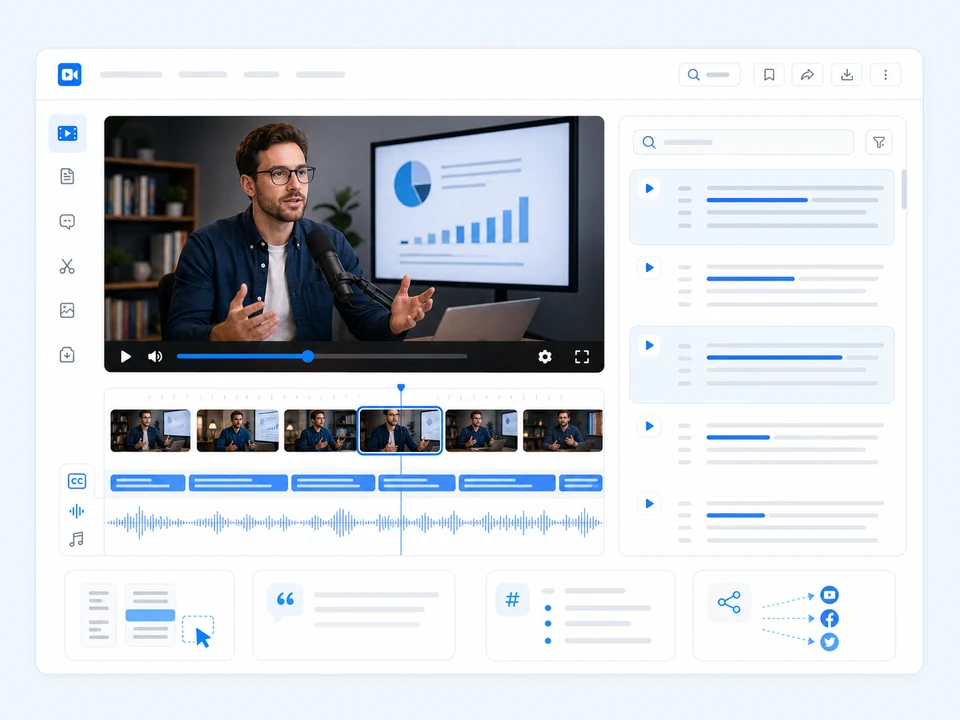Select the first caption block in the track
960x720 pixels.
[148, 483]
